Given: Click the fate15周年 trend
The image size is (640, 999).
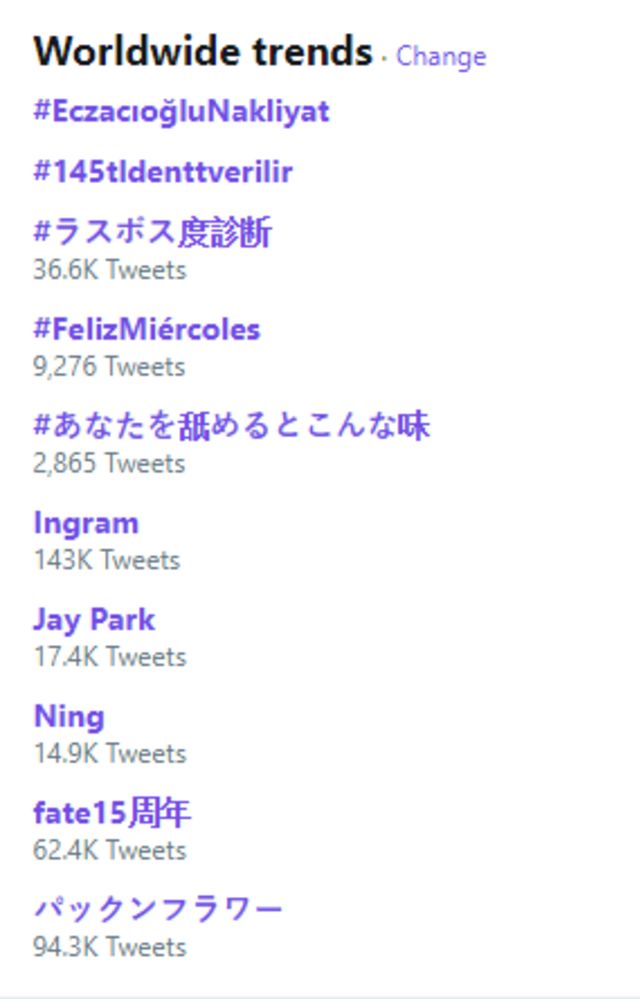Looking at the screenshot, I should point(110,812).
